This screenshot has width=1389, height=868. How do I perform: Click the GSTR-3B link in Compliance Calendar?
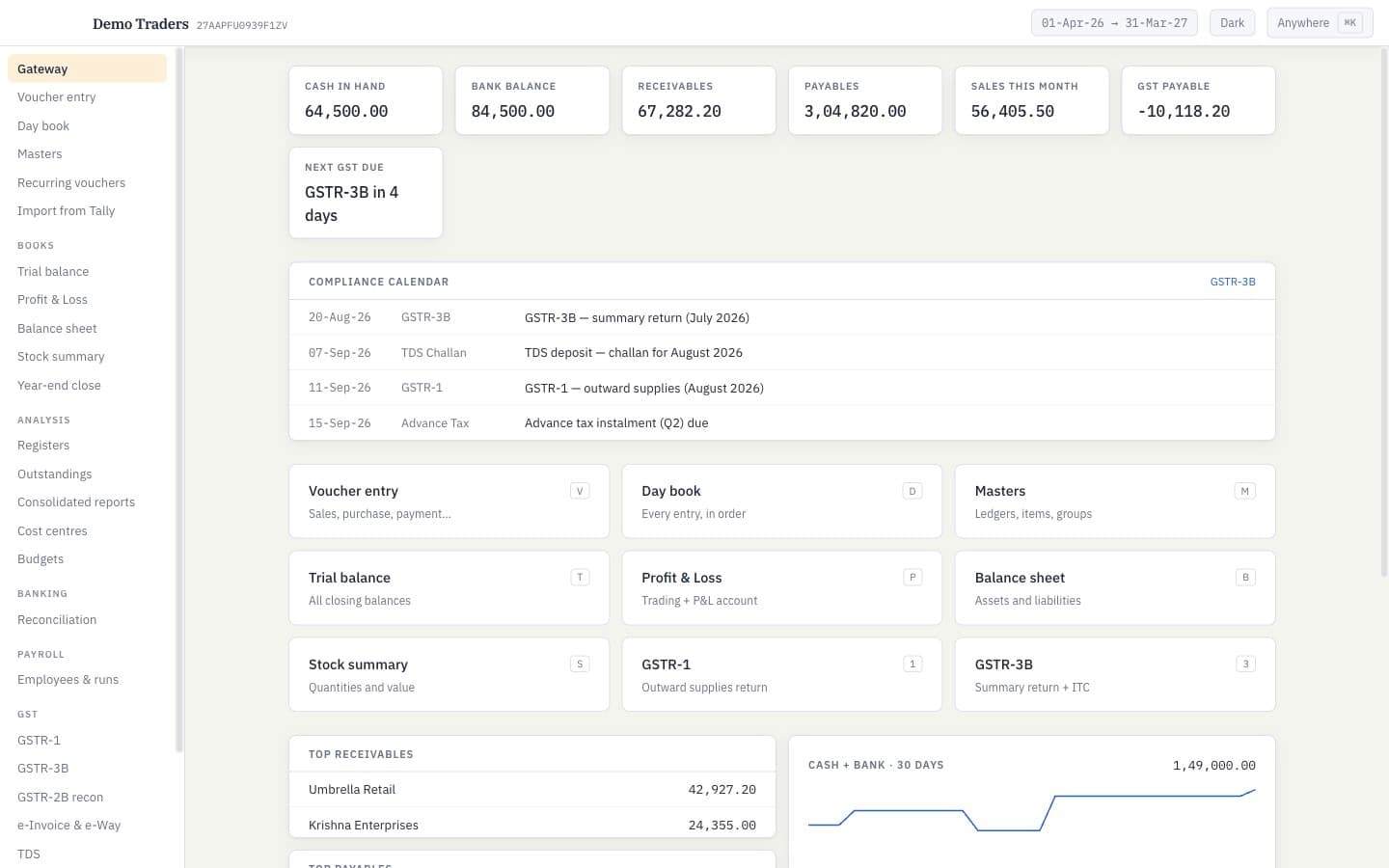click(1233, 282)
